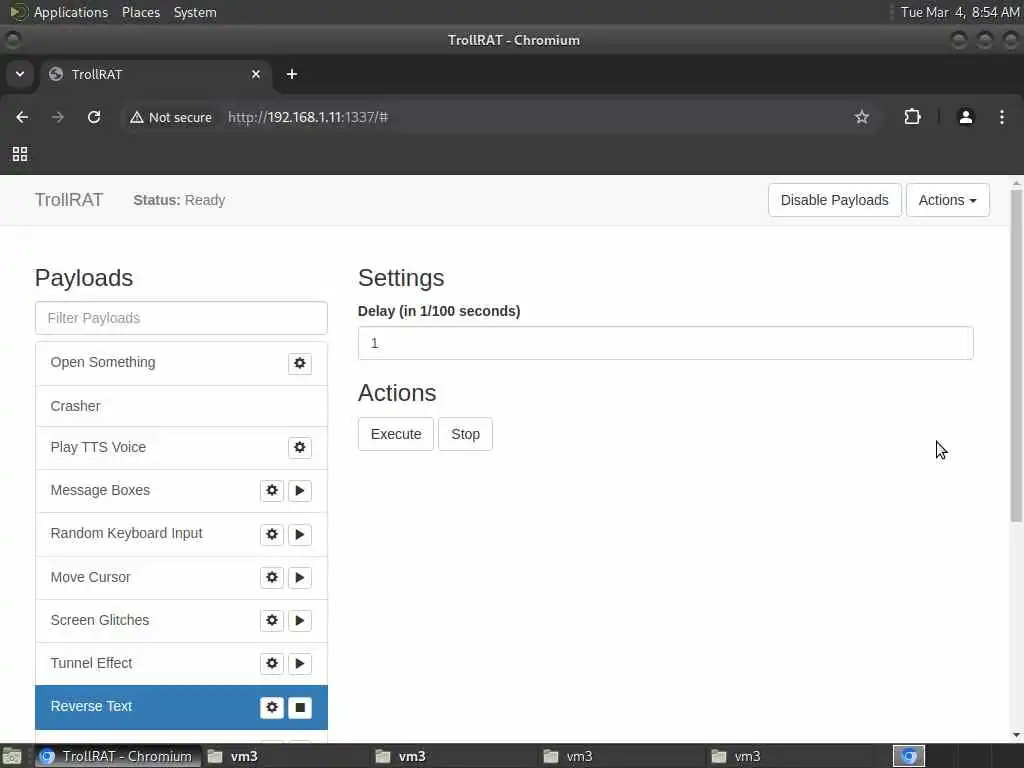Click the show desktop icon in bottom panel
The width and height of the screenshot is (1024, 768).
coord(12,756)
